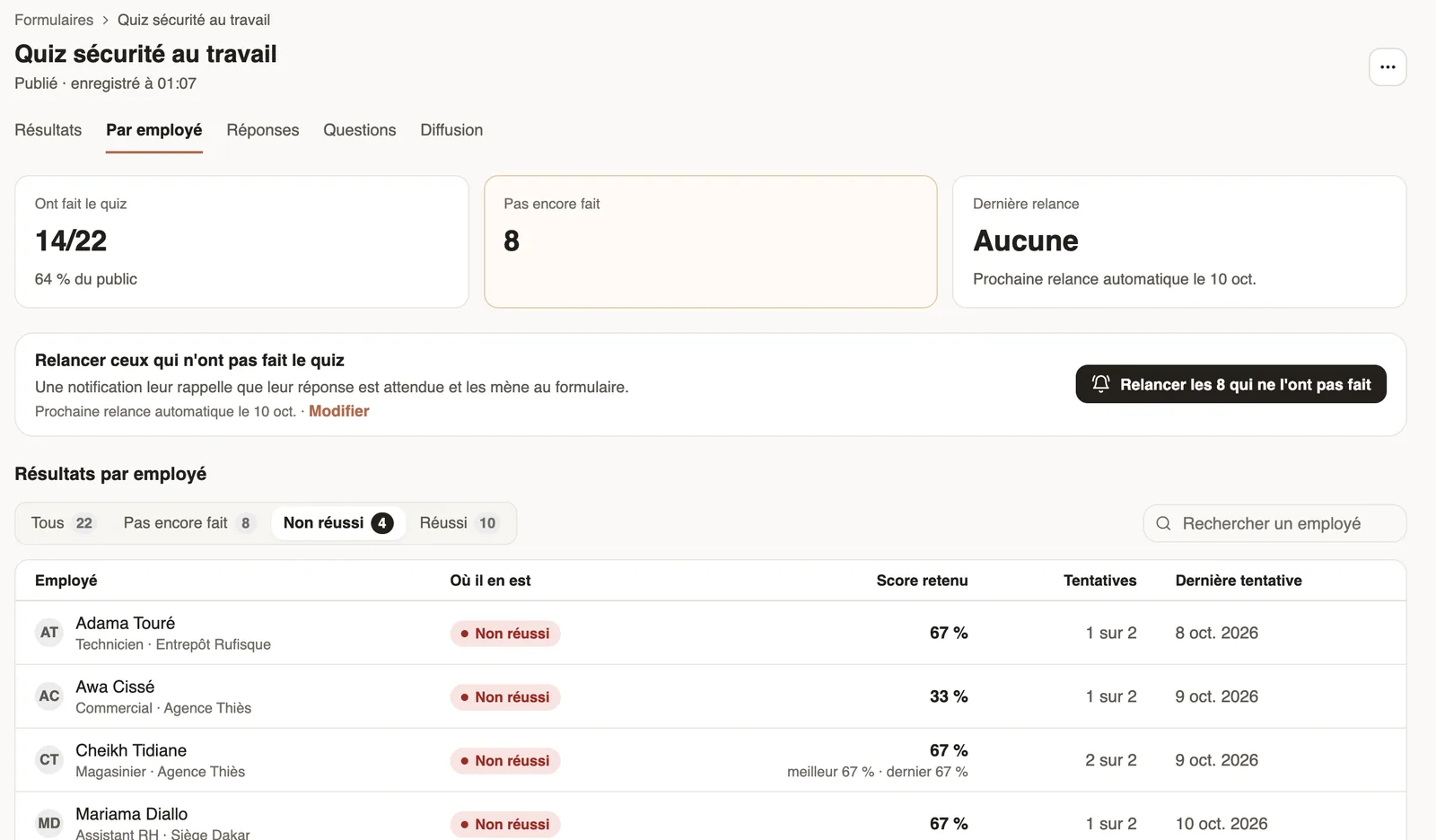
Task: Open the Diffusion tab
Action: pos(451,130)
